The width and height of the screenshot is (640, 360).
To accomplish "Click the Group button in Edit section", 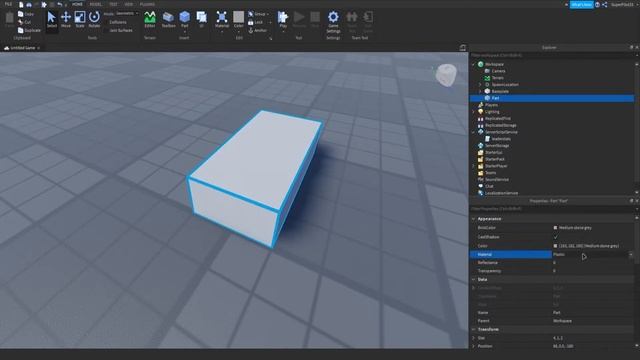I will pos(258,14).
